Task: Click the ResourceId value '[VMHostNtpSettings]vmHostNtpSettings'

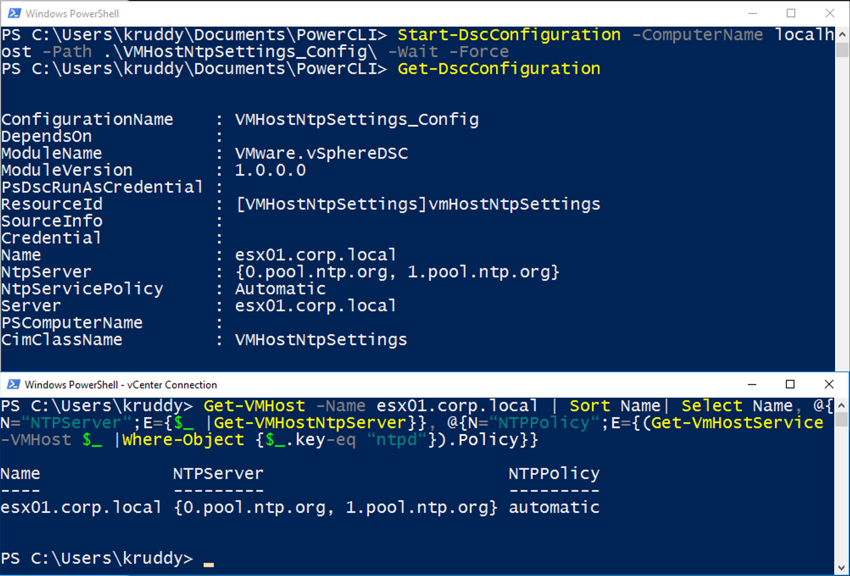Action: 418,204
